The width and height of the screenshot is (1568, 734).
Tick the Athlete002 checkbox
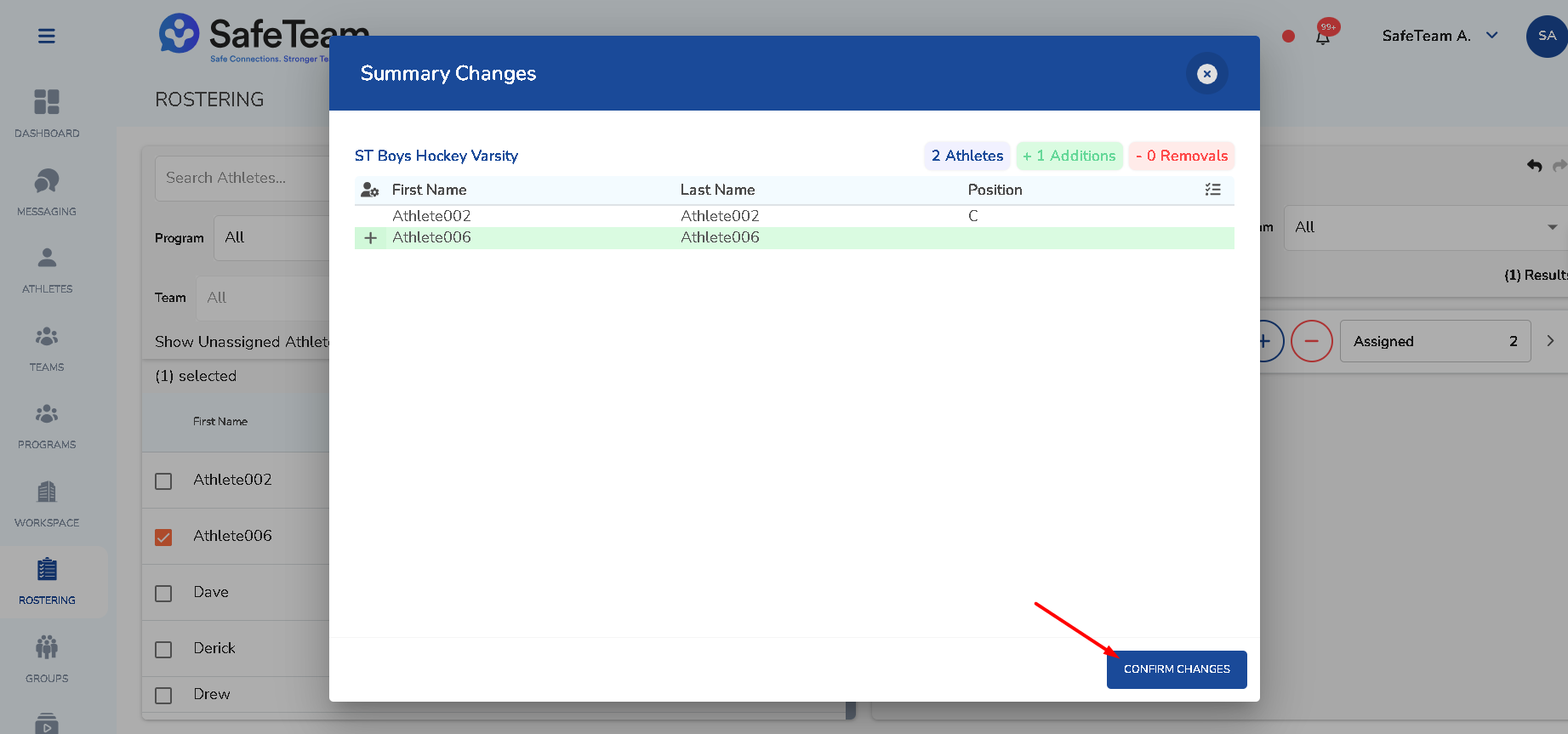point(163,481)
